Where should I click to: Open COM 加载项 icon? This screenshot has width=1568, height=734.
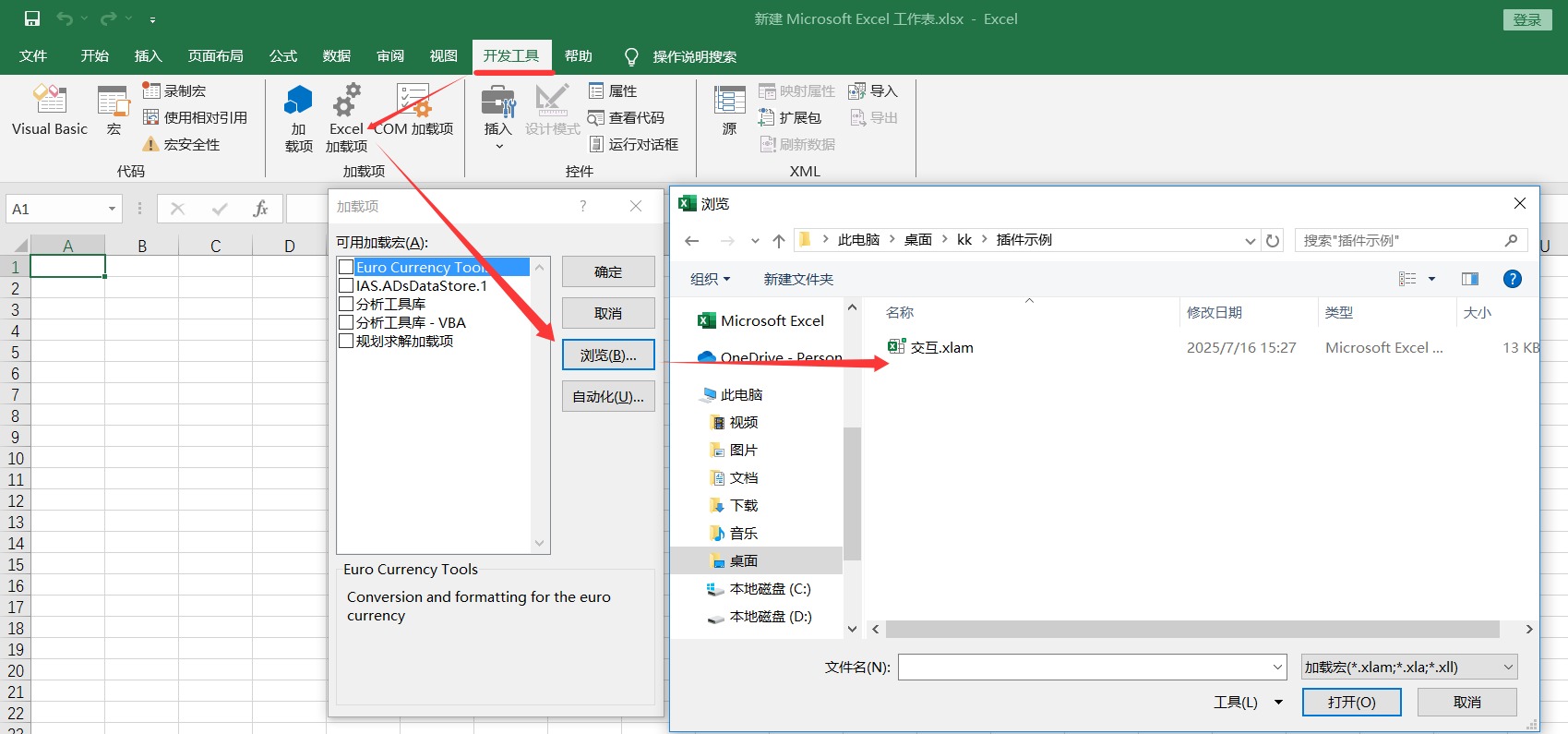tap(413, 100)
